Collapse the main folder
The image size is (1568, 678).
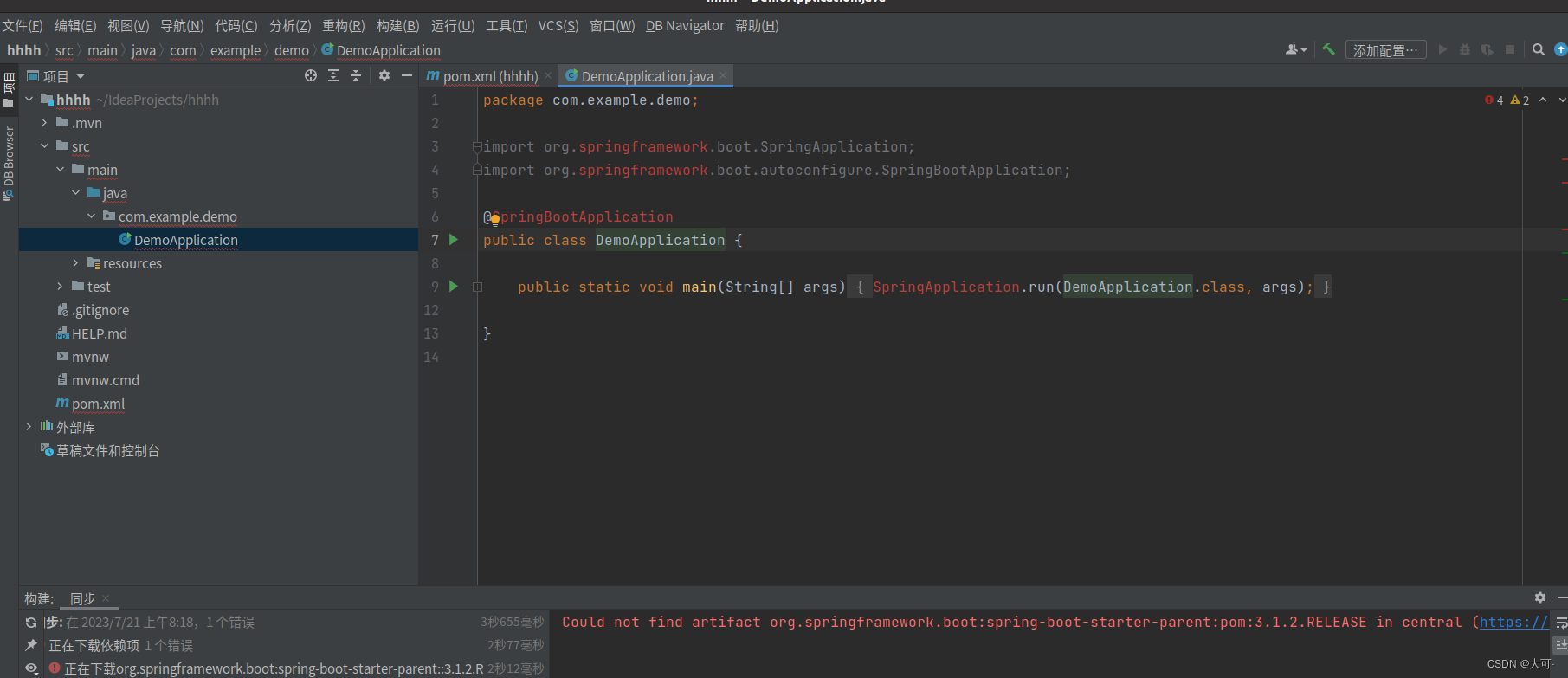point(60,170)
